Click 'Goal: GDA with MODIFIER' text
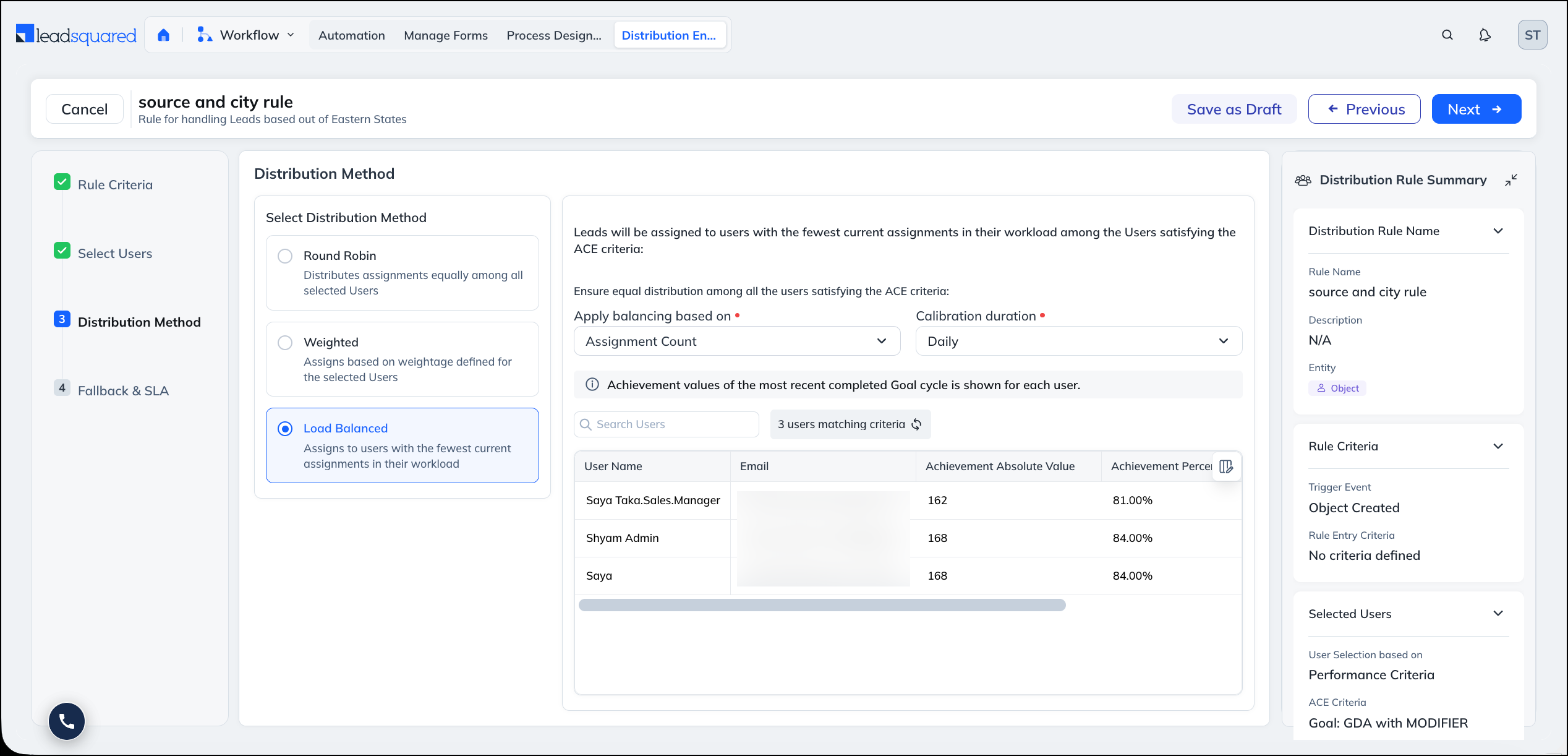Viewport: 1568px width, 756px height. (1388, 723)
